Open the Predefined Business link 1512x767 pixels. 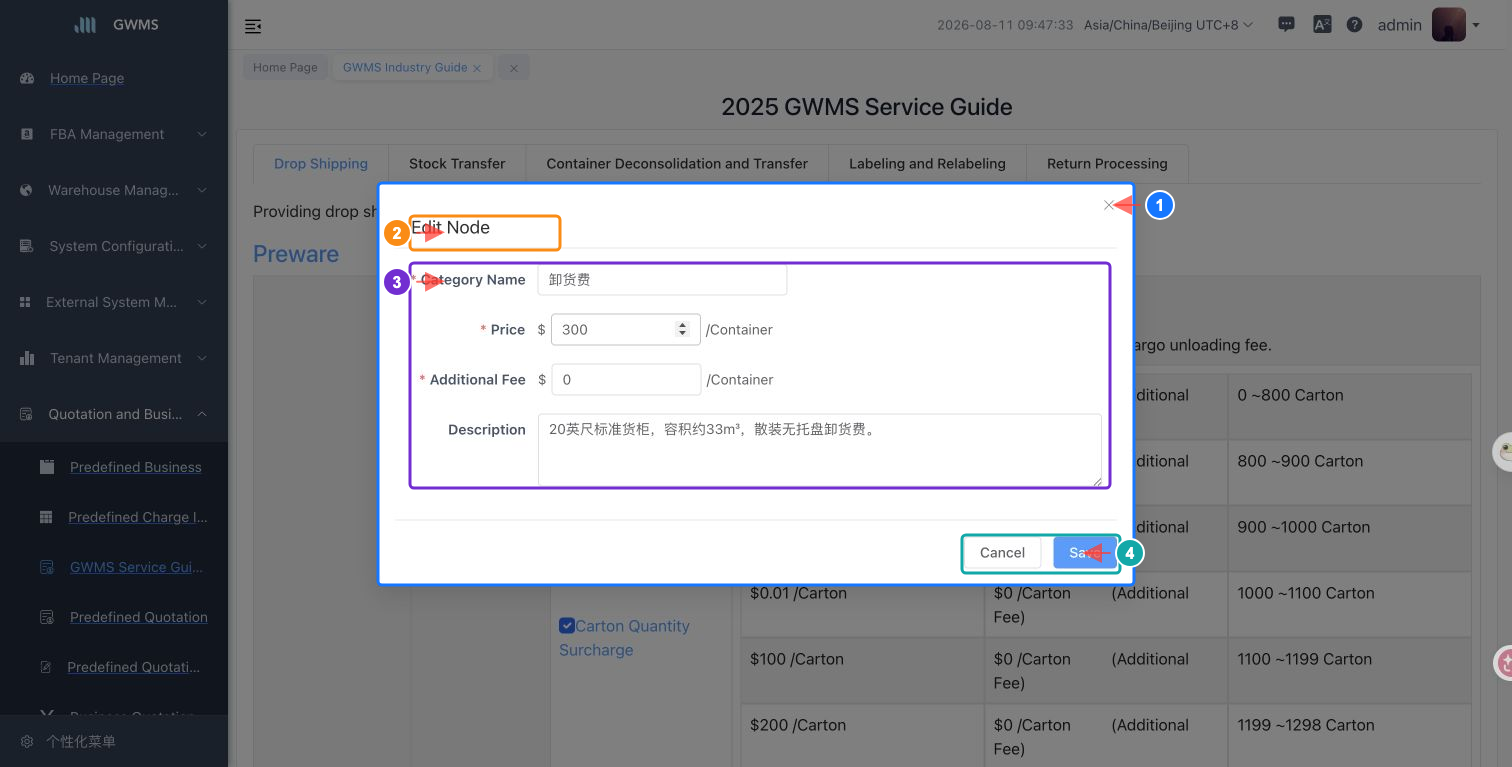coord(136,467)
